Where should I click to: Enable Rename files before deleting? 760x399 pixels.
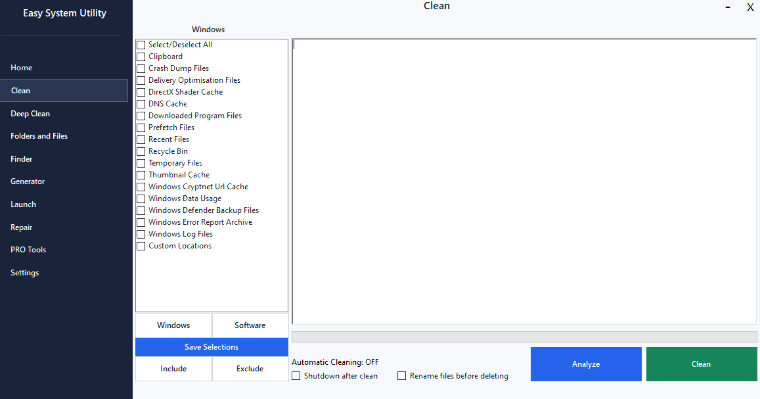[x=401, y=376]
